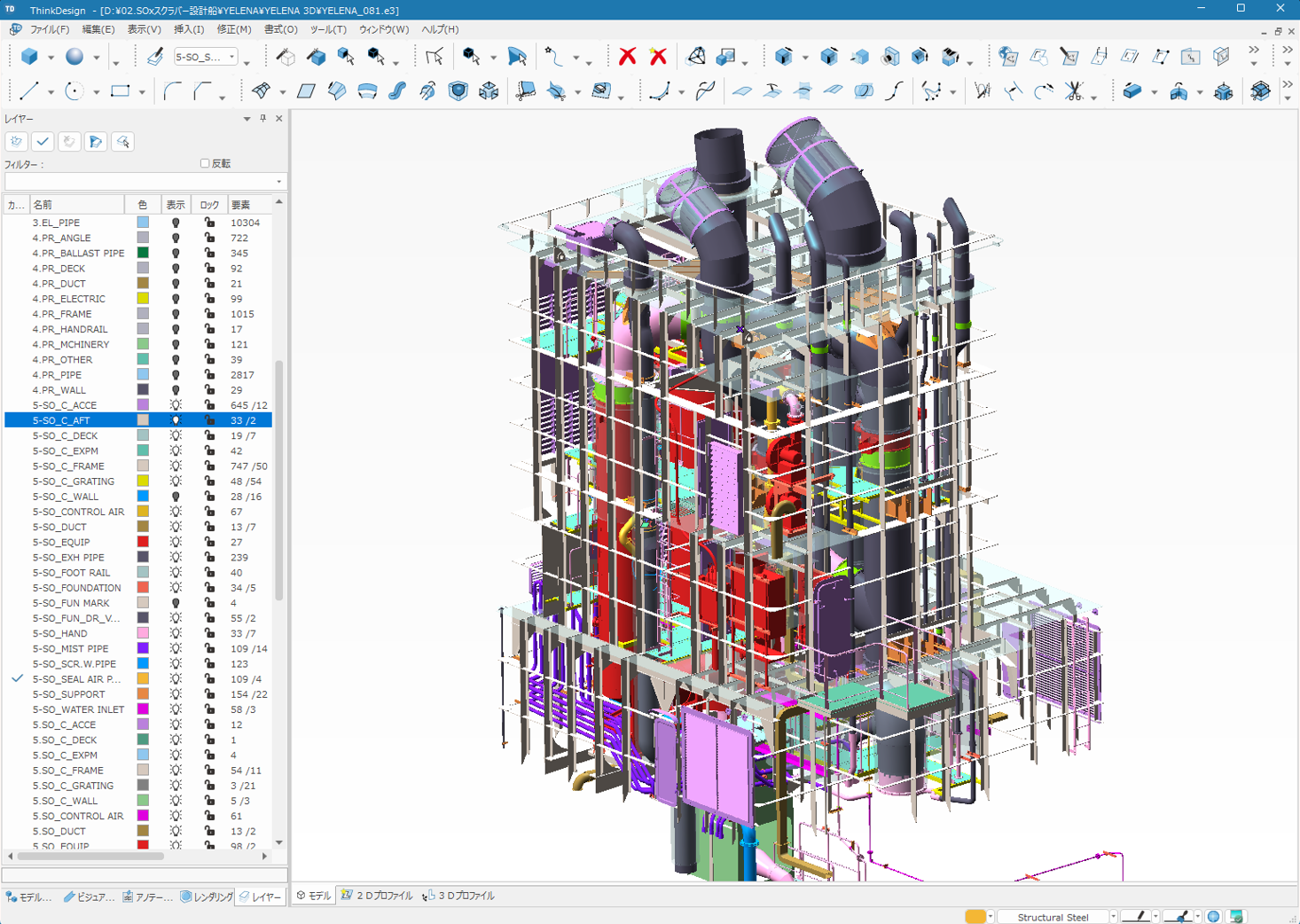The height and width of the screenshot is (924, 1300).
Task: Click the scissors trim curve tool
Action: point(1074,91)
